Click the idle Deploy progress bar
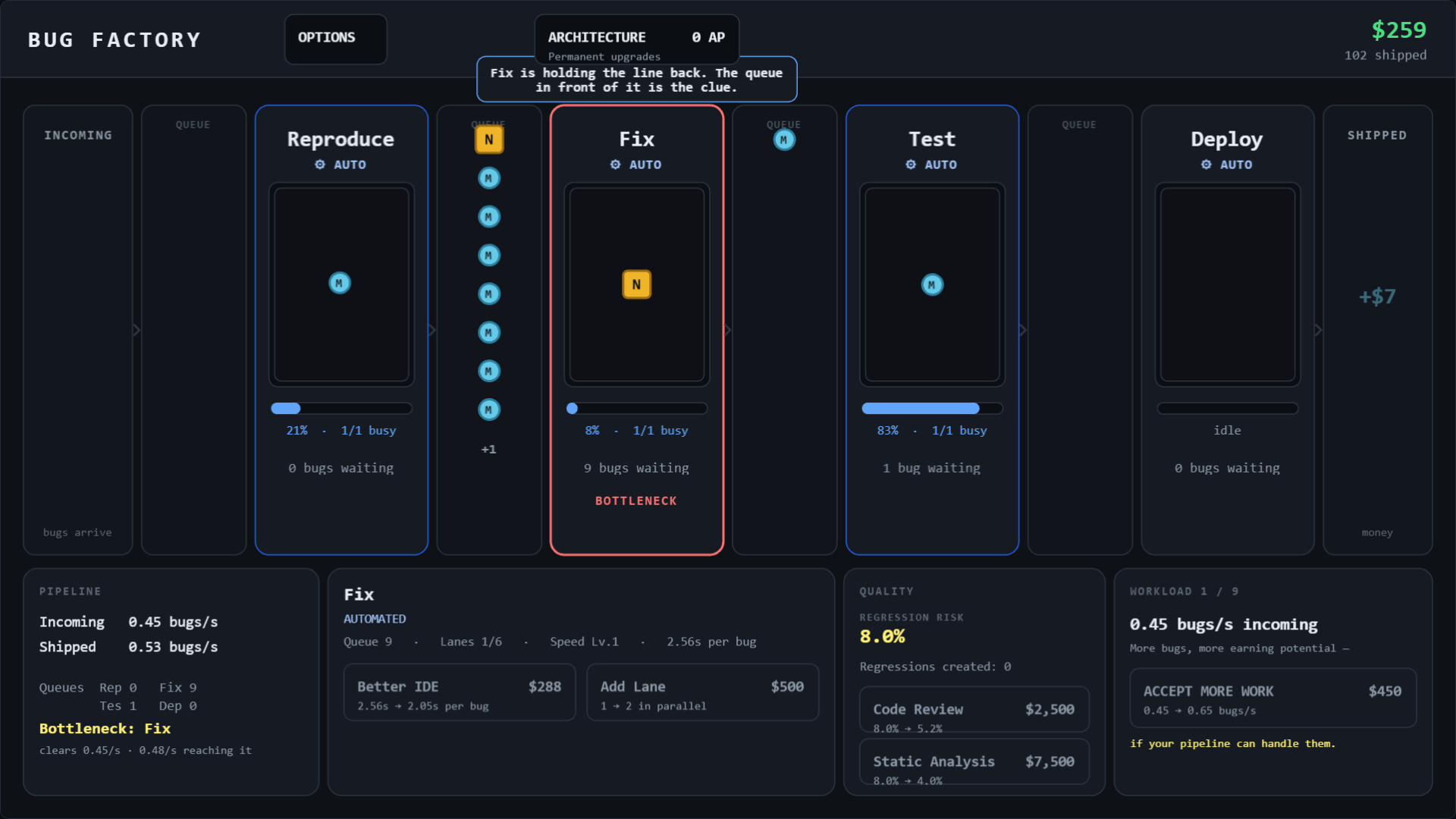Viewport: 1456px width, 819px height. (x=1227, y=408)
